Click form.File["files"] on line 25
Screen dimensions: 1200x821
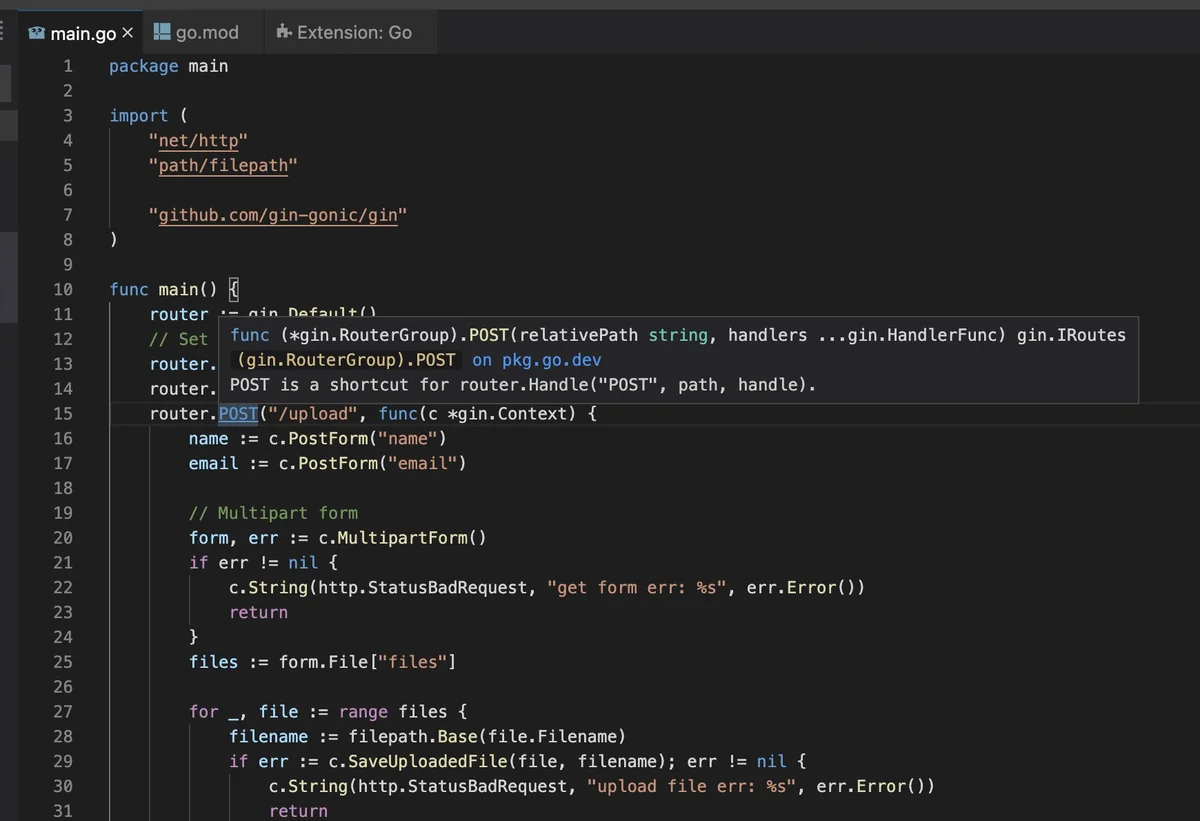click(x=367, y=662)
